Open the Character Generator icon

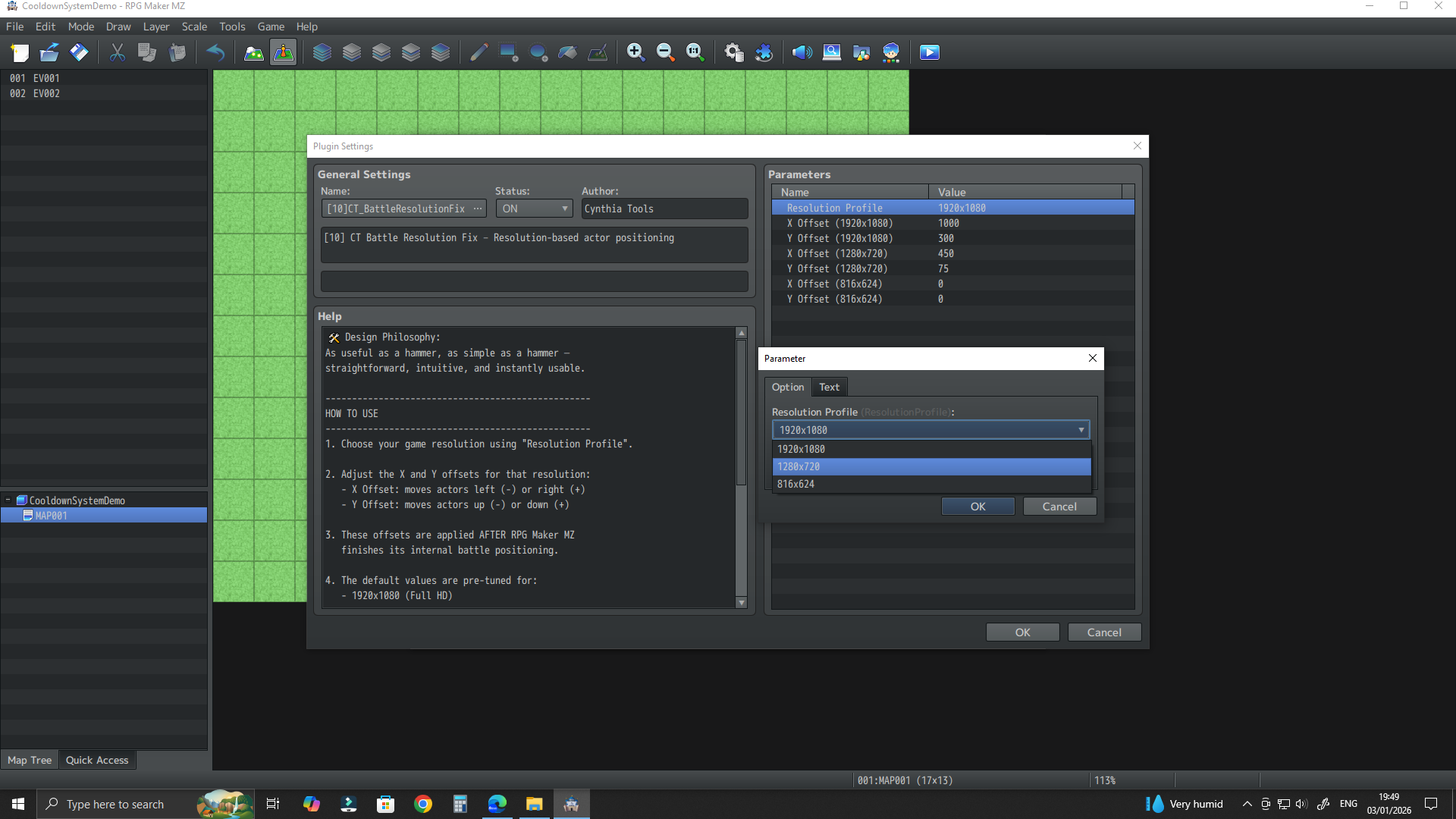point(891,52)
